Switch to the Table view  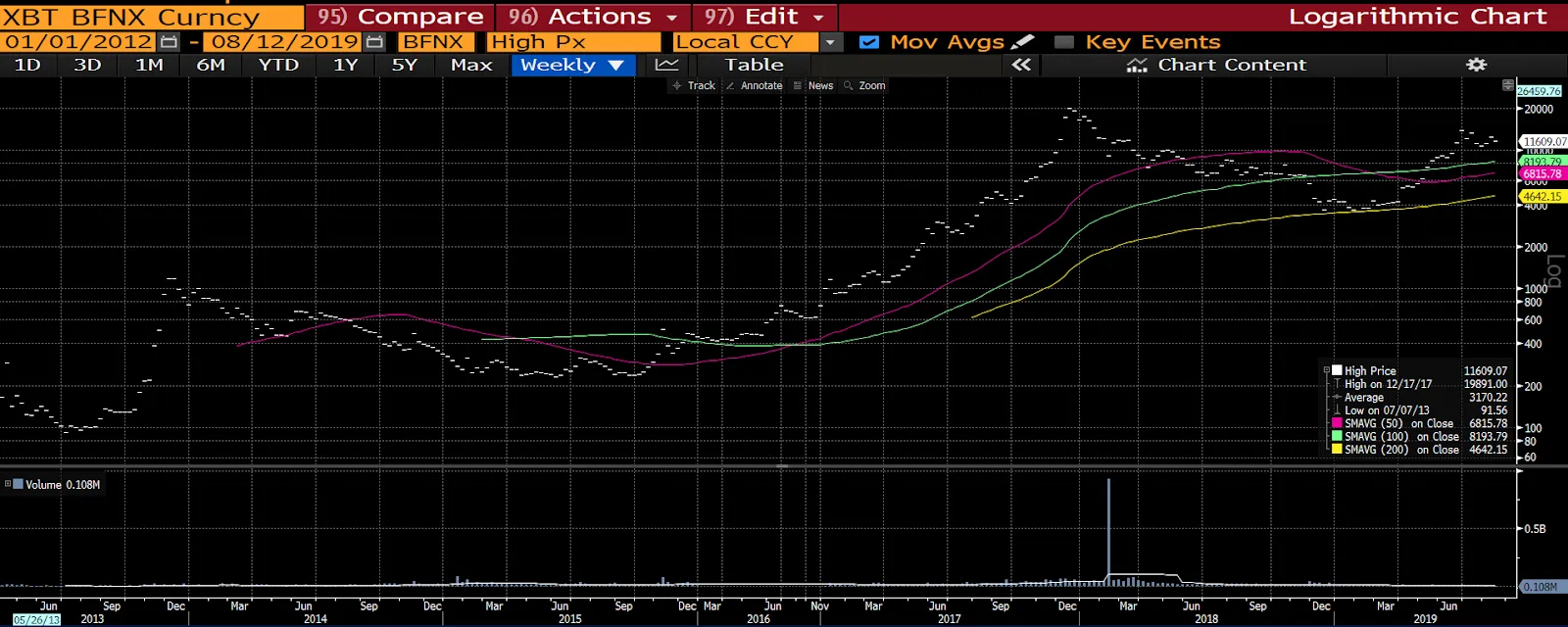[754, 65]
